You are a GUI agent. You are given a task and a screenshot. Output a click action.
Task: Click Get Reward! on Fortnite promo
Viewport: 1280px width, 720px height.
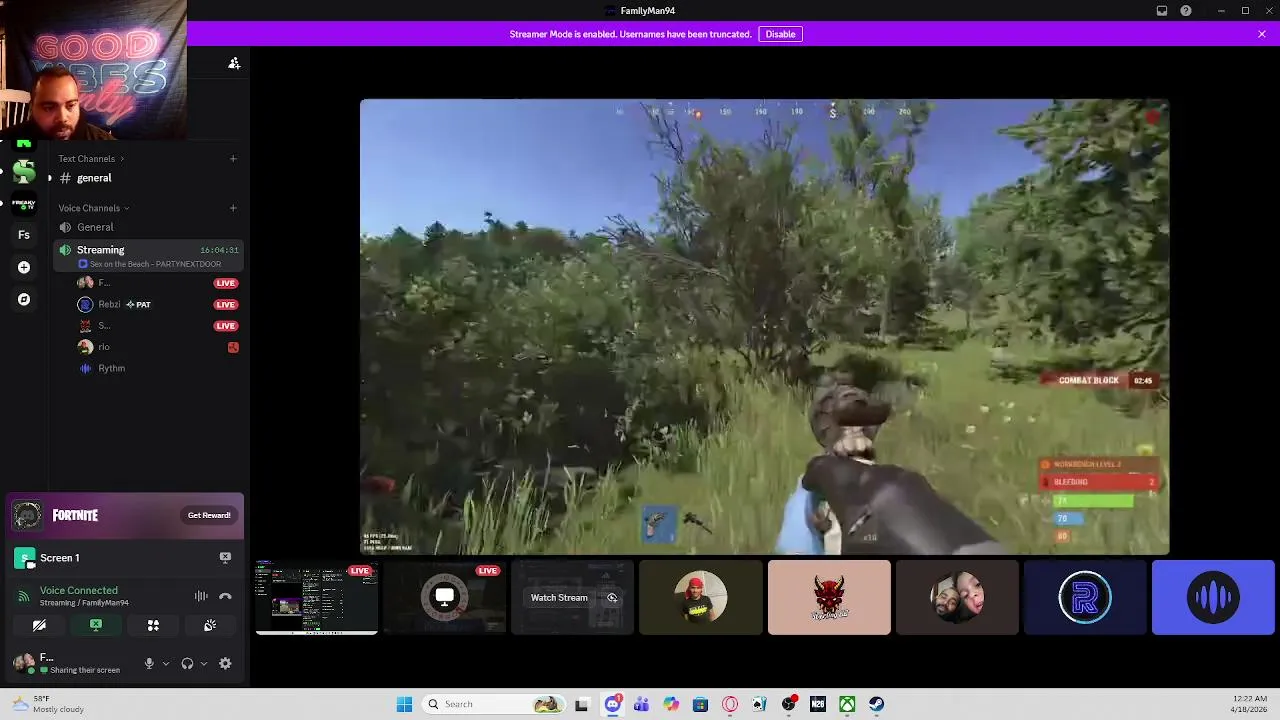coord(209,515)
